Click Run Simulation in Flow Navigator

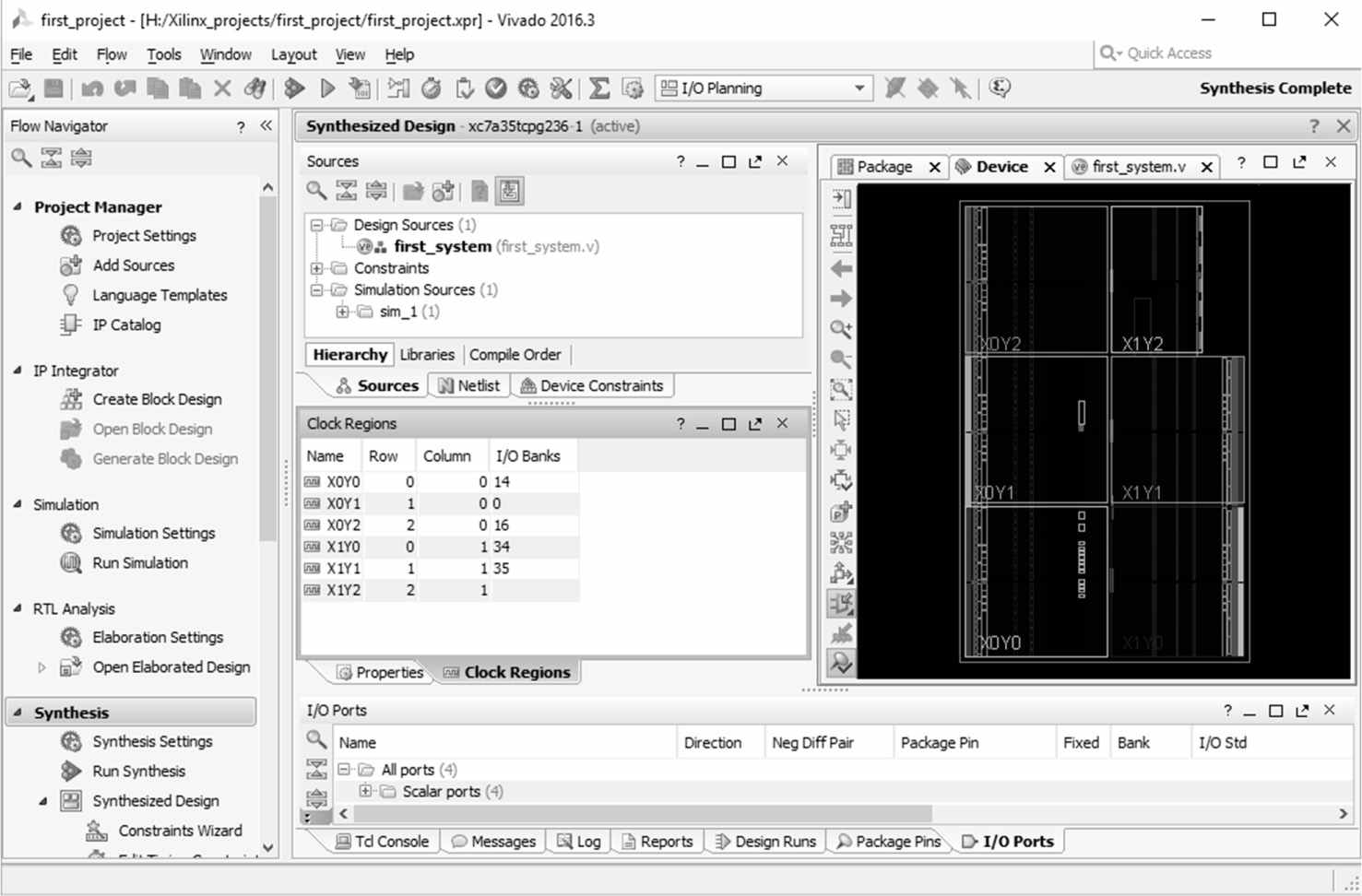coord(140,562)
